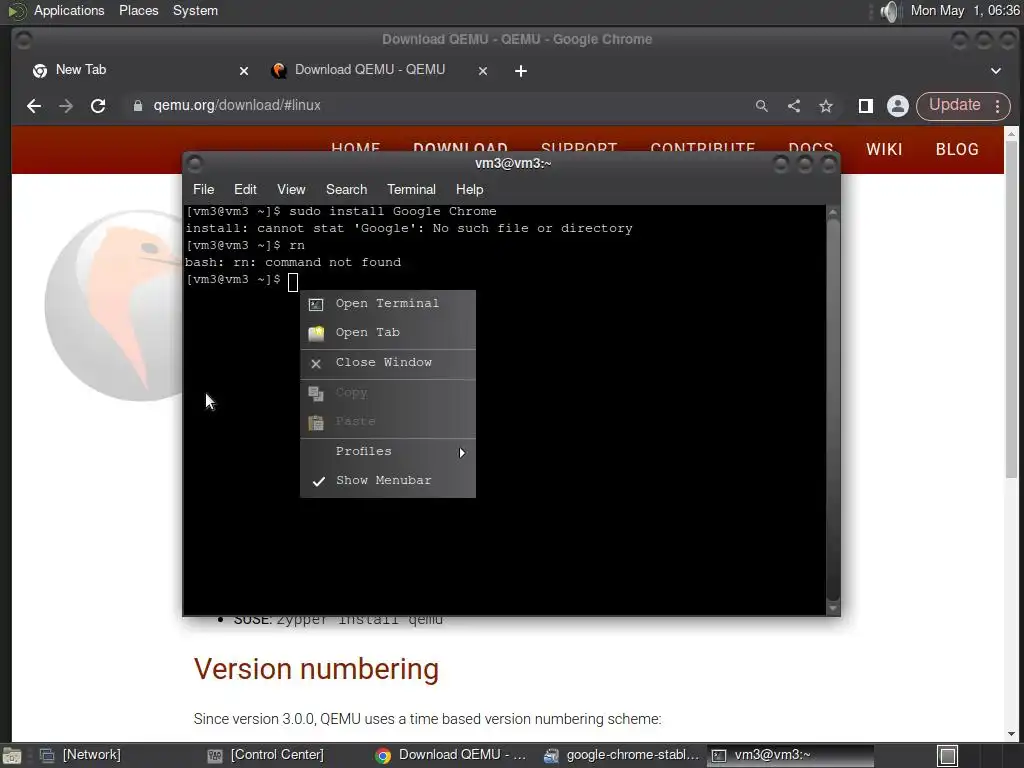The height and width of the screenshot is (768, 1024).
Task: Open the Terminal menu in menubar
Action: 411,189
